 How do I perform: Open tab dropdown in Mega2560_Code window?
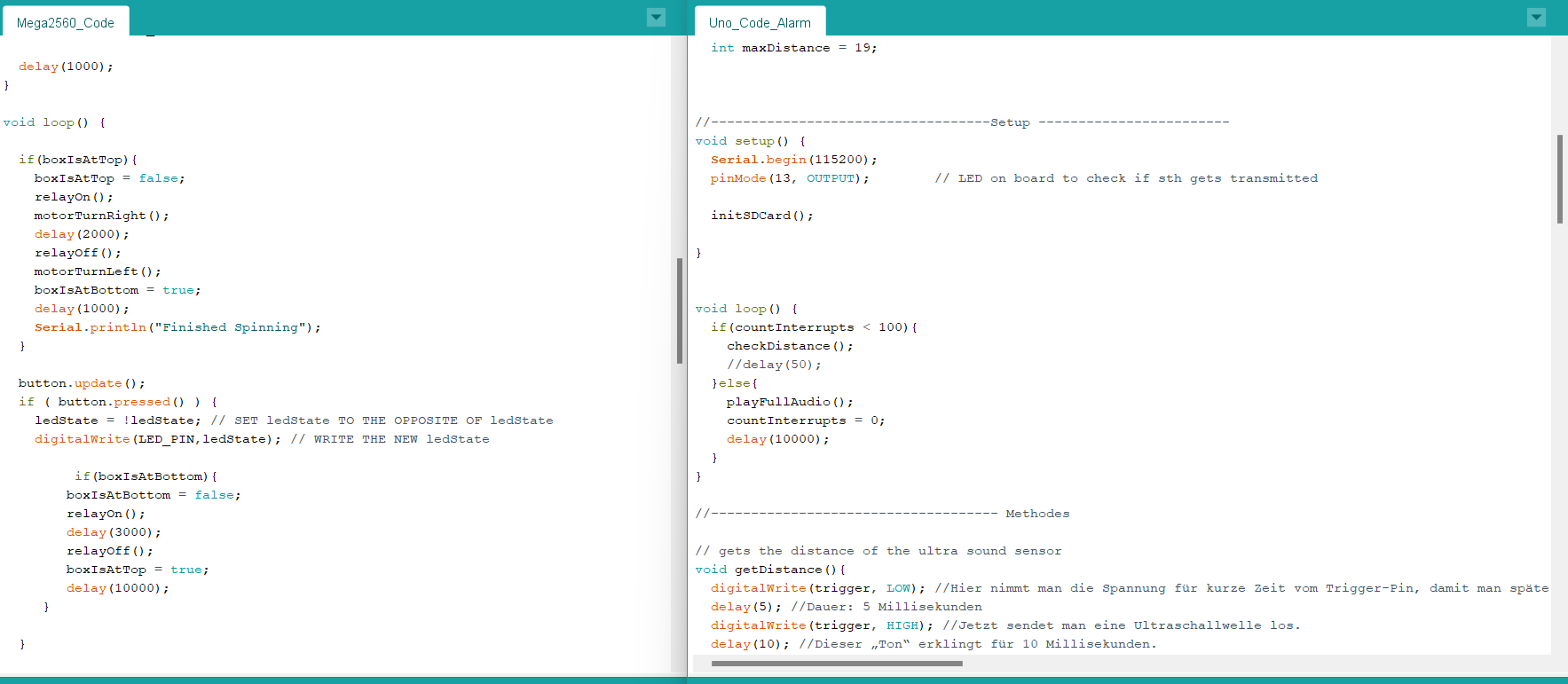coord(656,17)
